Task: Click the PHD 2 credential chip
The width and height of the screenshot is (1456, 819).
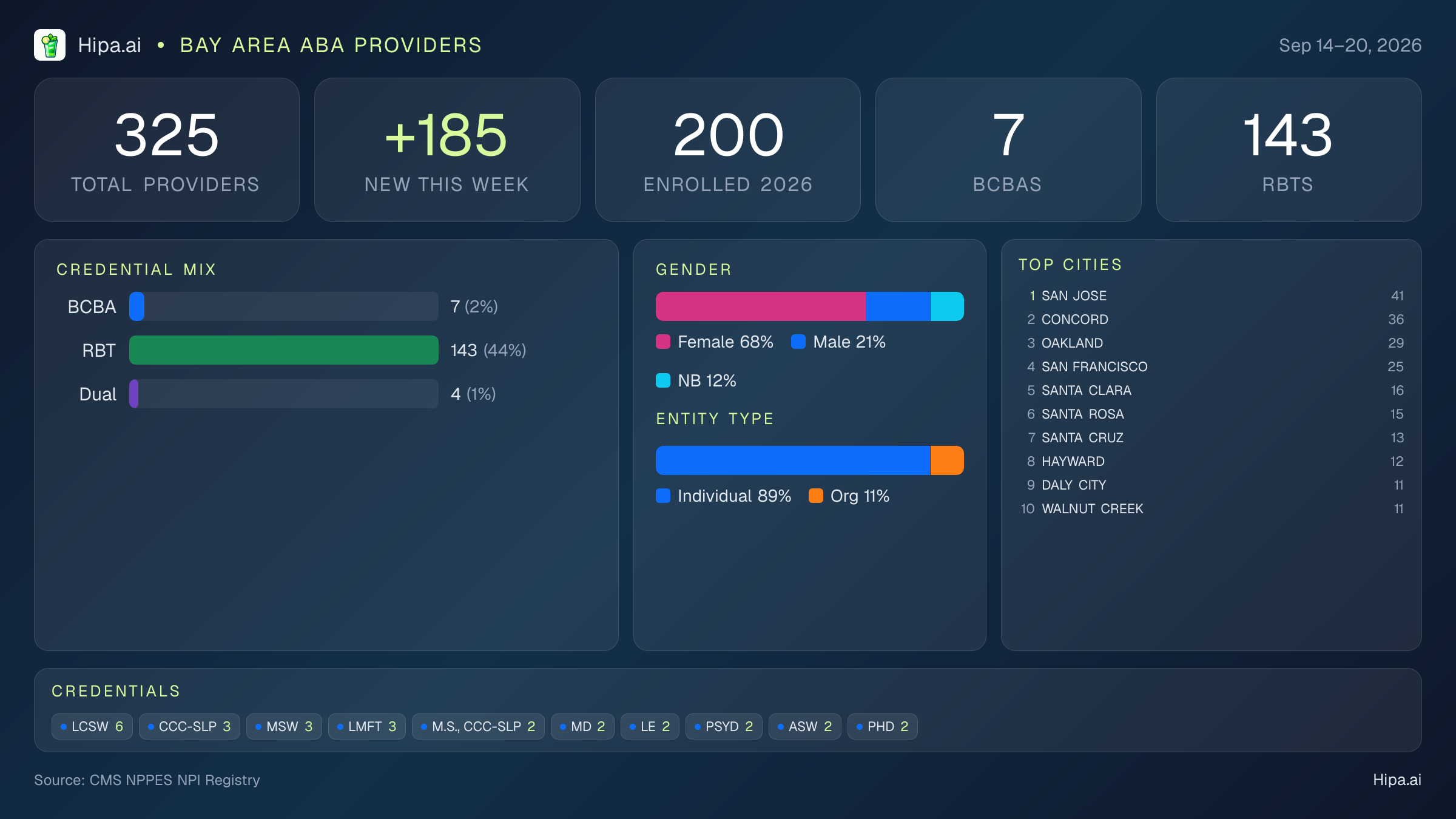Action: (x=882, y=726)
